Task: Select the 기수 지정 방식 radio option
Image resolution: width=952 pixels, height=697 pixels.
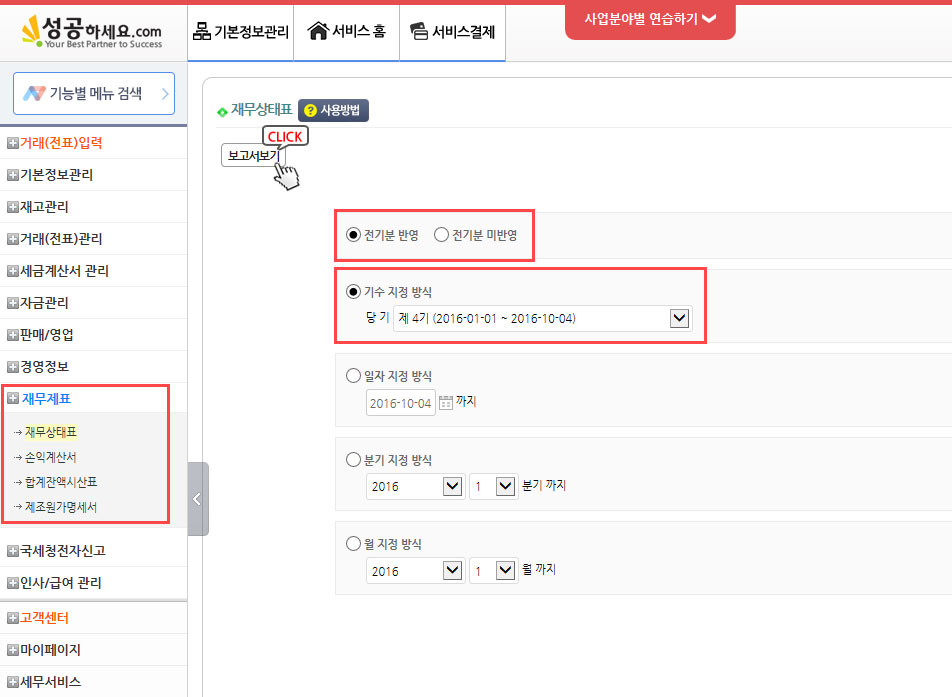Action: 353,292
